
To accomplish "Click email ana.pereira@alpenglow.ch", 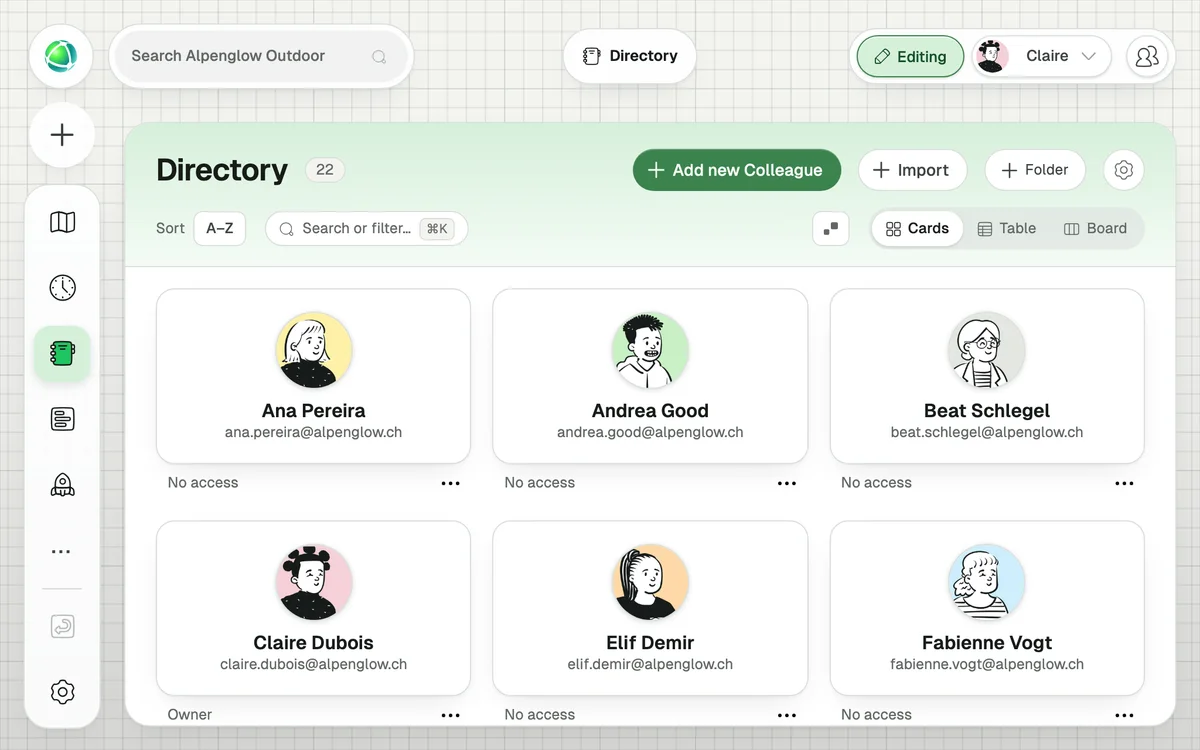I will [313, 432].
